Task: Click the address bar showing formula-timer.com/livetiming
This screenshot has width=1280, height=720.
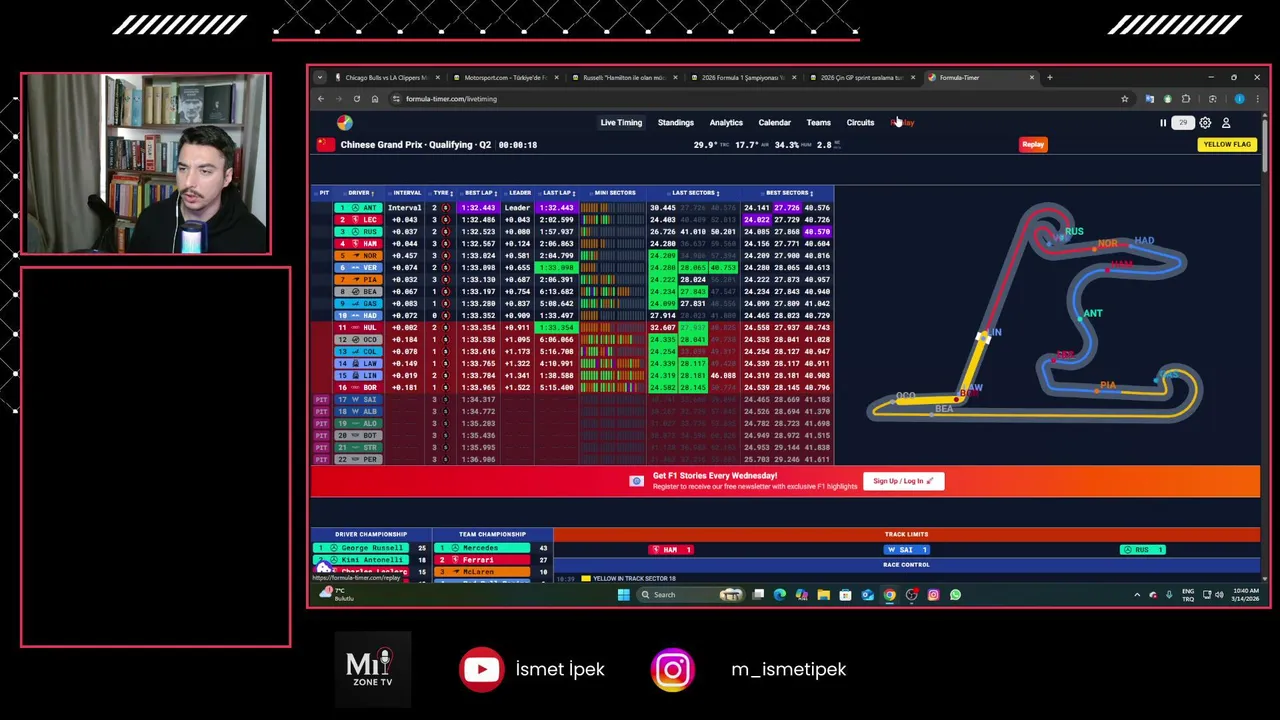Action: [x=750, y=99]
